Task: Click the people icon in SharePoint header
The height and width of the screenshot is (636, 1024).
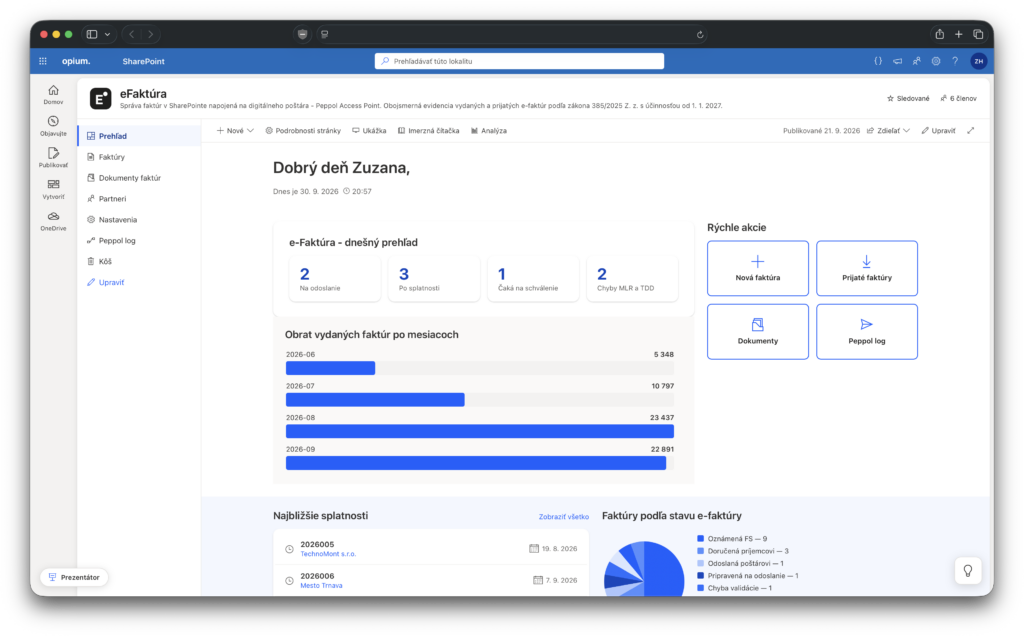Action: 917,61
